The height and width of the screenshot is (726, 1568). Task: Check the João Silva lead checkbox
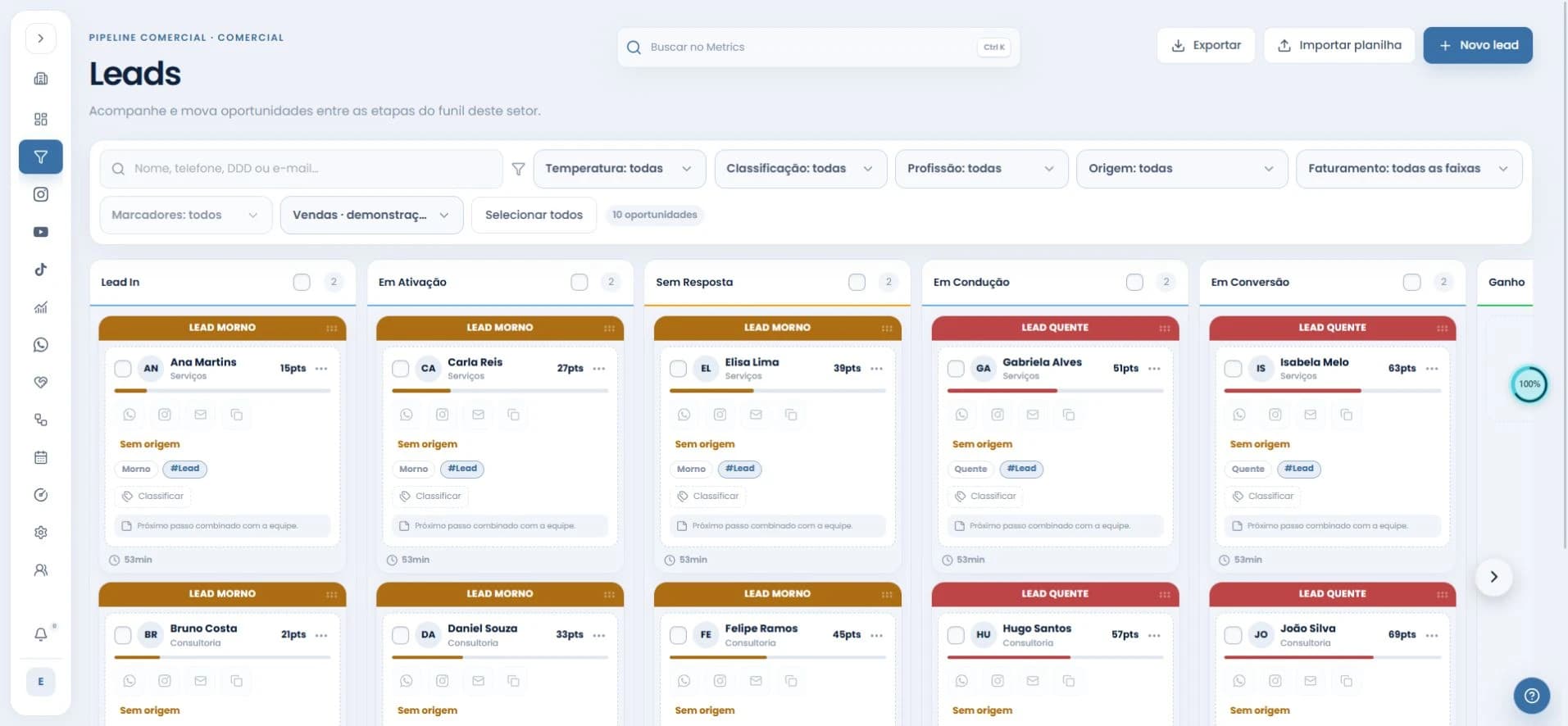[x=1233, y=635]
